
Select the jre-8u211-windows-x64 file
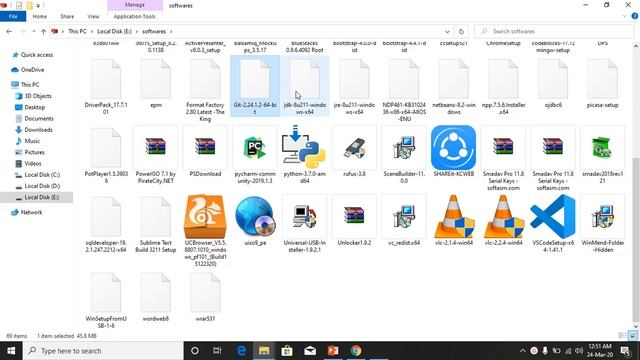tap(354, 86)
